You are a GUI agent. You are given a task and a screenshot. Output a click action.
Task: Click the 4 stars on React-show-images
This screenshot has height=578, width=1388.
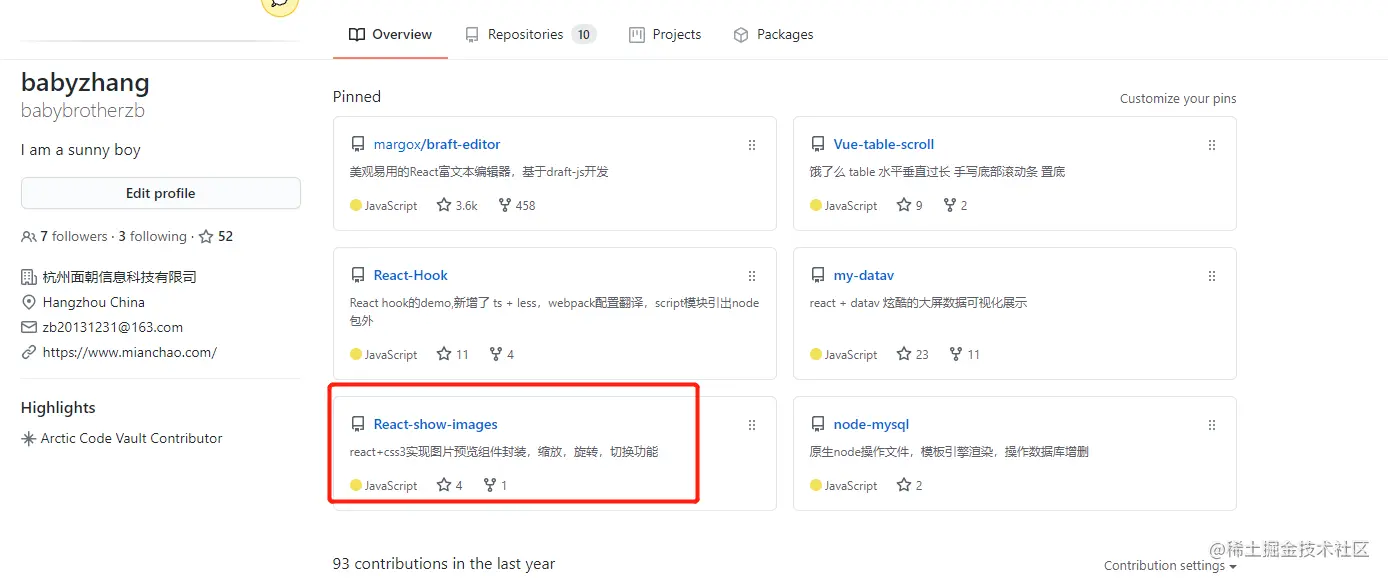pyautogui.click(x=450, y=485)
